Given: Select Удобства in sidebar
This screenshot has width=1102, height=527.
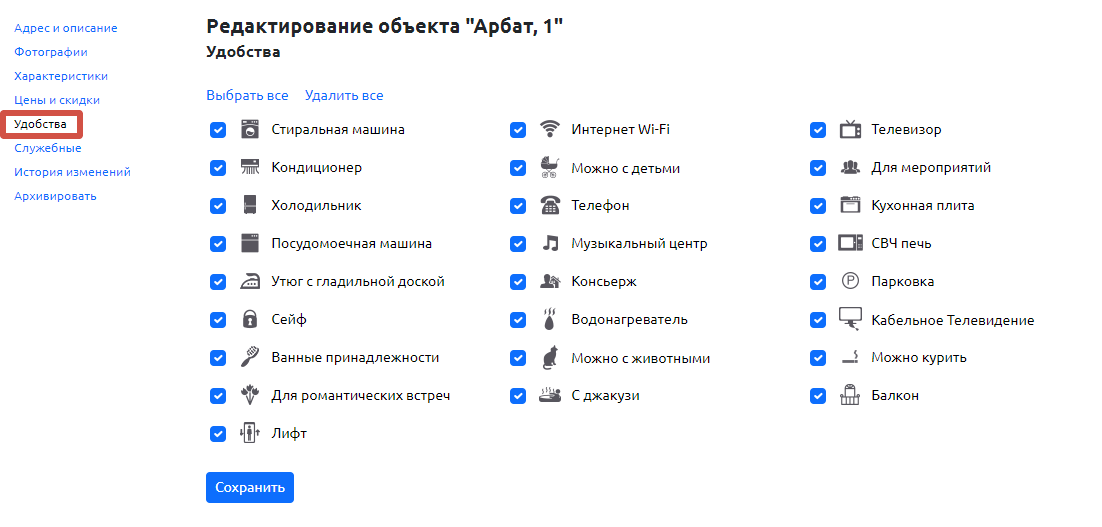Looking at the screenshot, I should tap(41, 124).
